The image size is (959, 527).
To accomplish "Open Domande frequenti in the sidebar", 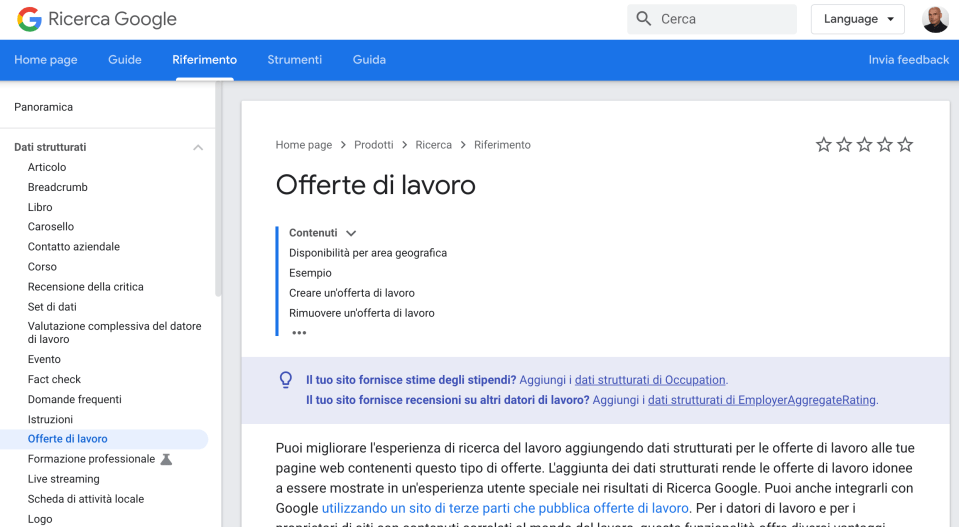I will click(x=75, y=400).
